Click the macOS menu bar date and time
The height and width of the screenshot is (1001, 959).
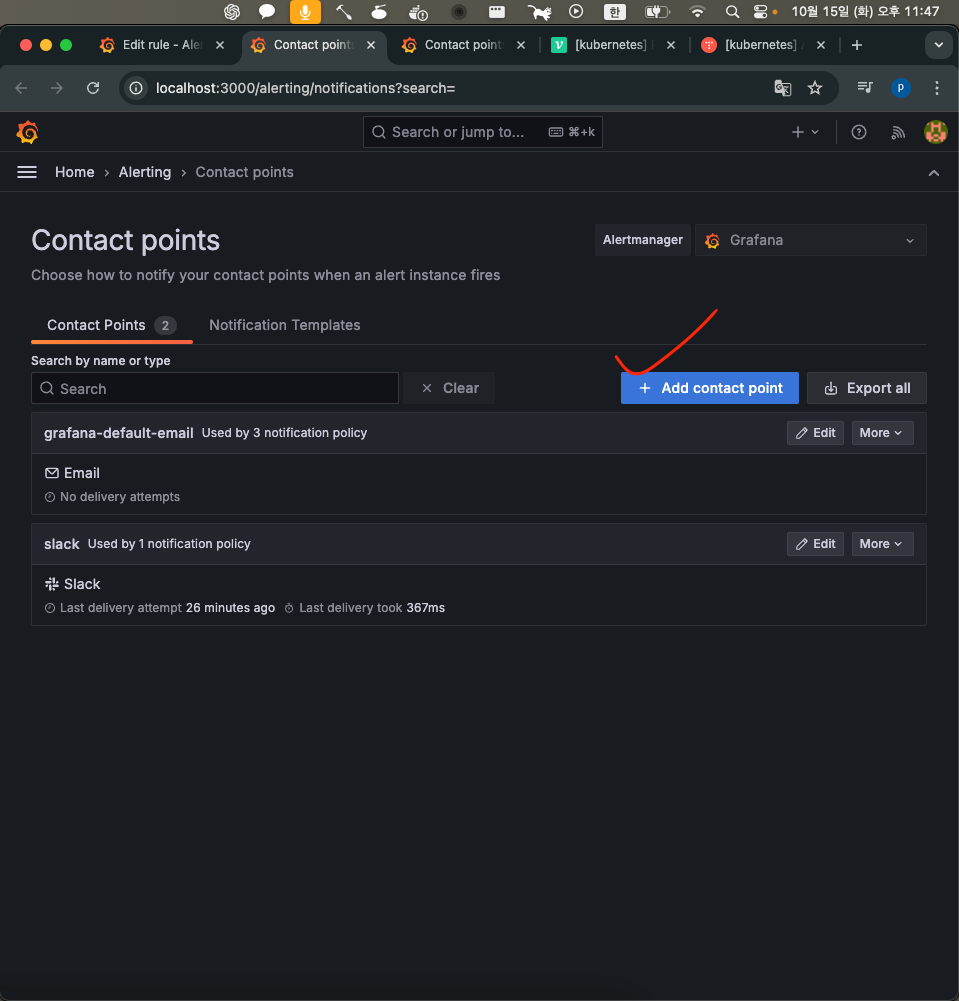tap(865, 11)
